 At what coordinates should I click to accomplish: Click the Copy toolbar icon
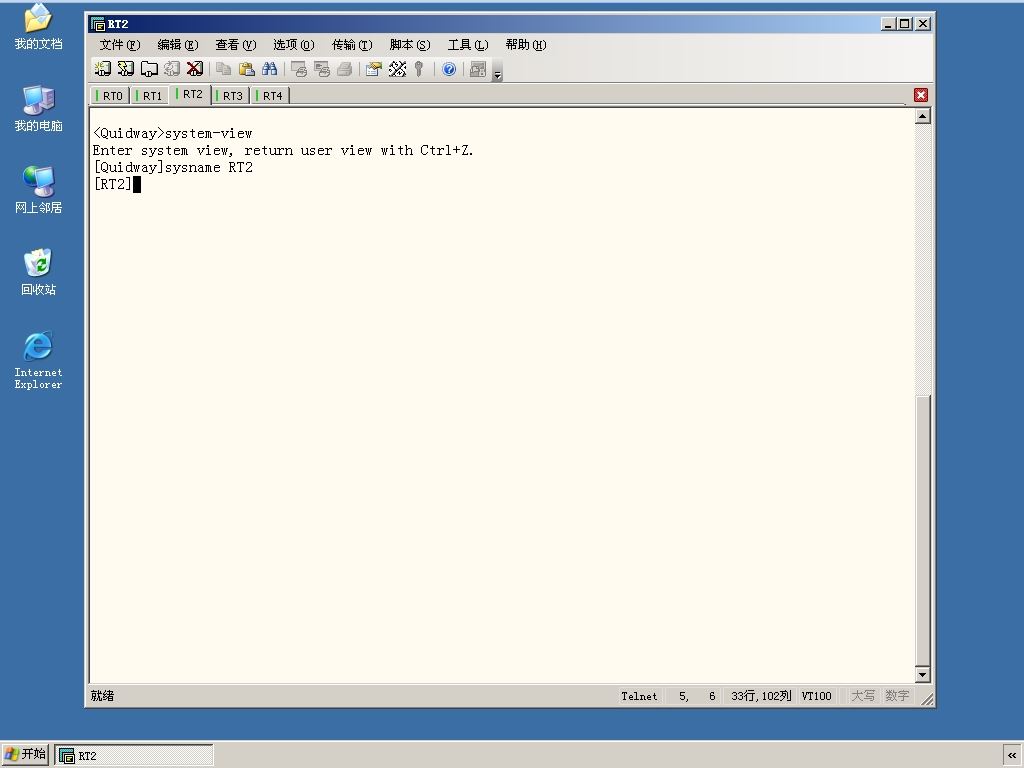click(223, 69)
